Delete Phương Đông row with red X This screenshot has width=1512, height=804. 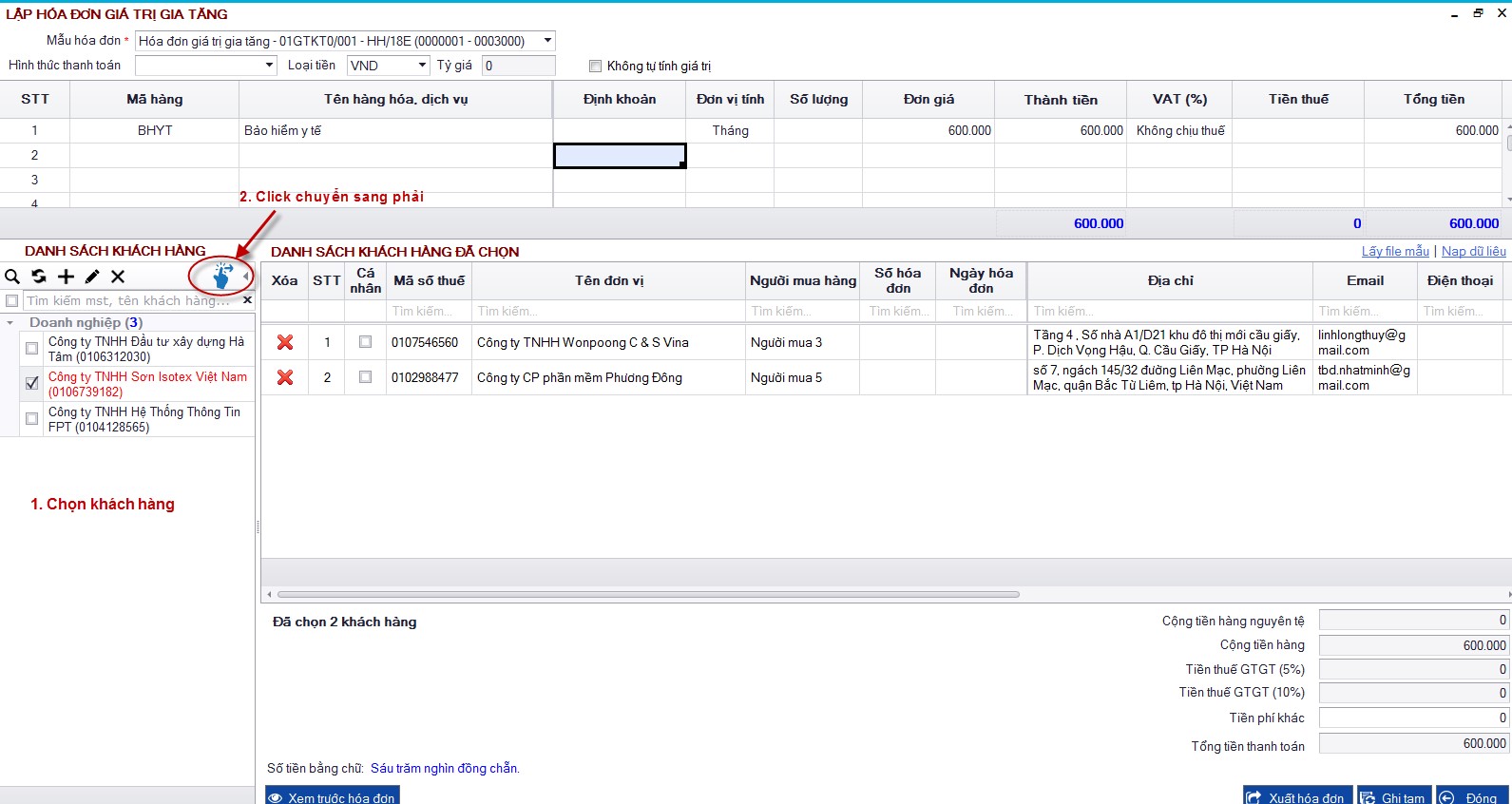click(285, 377)
